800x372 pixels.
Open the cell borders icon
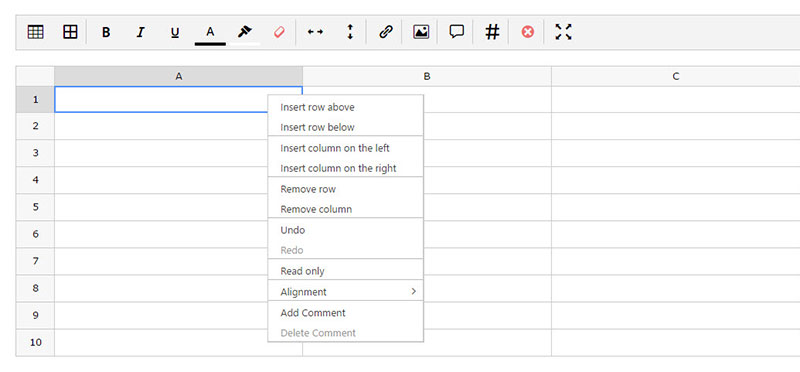point(70,32)
